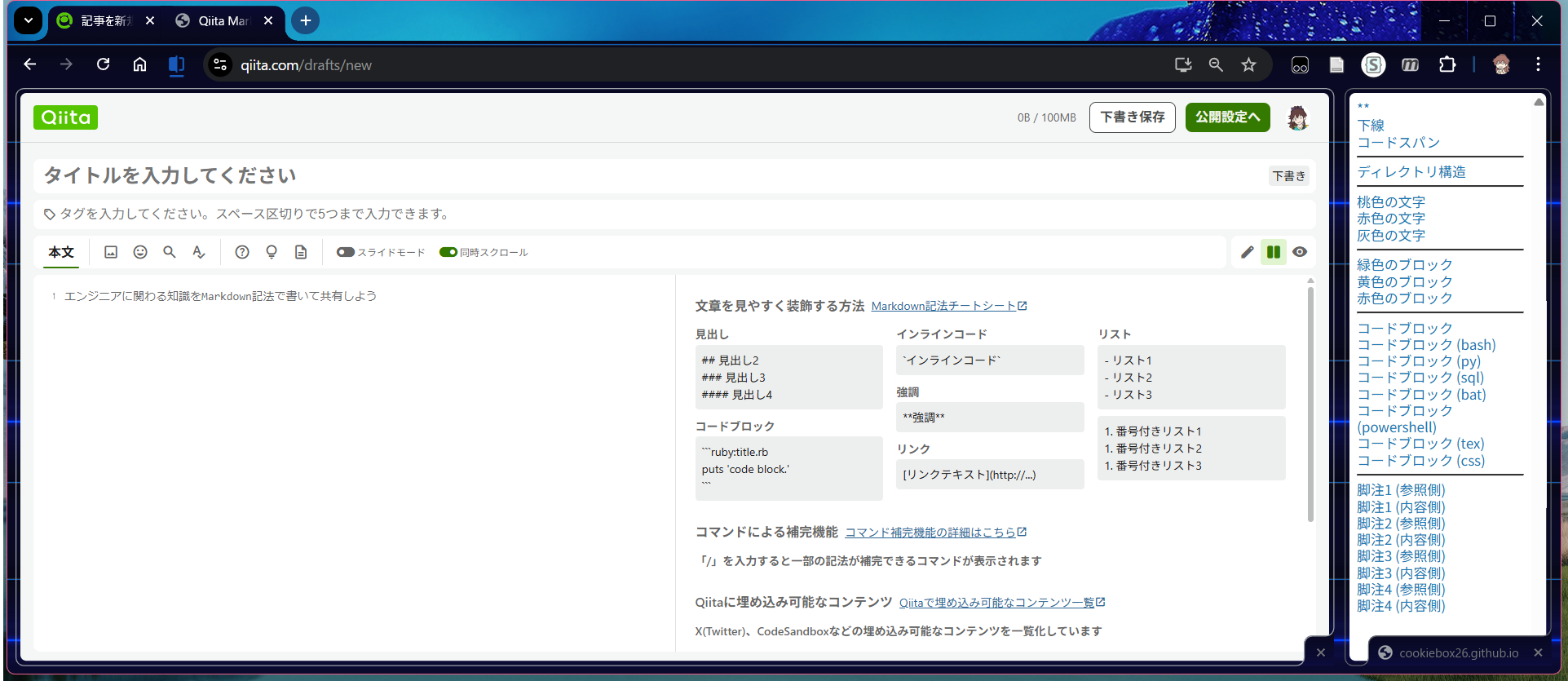Switch to preview-only eye view
The image size is (1568, 681).
(x=1300, y=252)
